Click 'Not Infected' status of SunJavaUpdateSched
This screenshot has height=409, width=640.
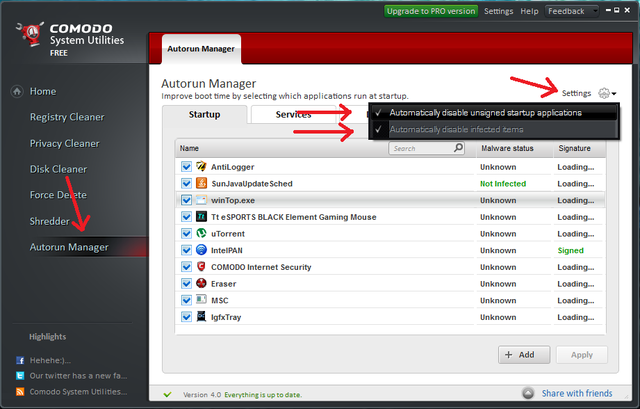[503, 184]
